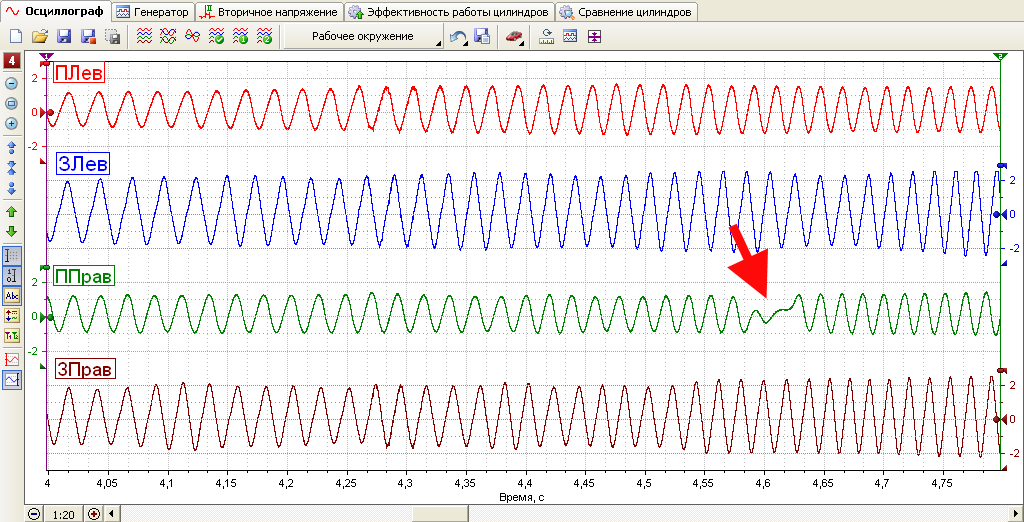Click the ruler measurement icon
Viewport: 1024px width, 522px height.
[x=546, y=37]
